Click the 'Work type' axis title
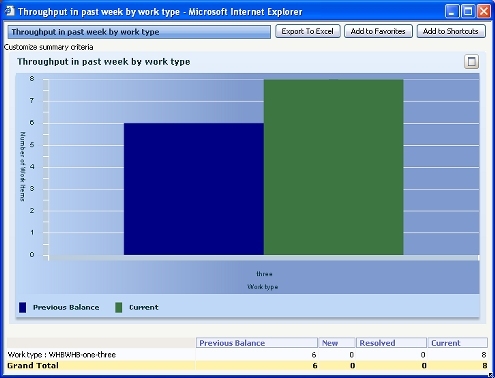The height and width of the screenshot is (378, 495). pos(263,287)
